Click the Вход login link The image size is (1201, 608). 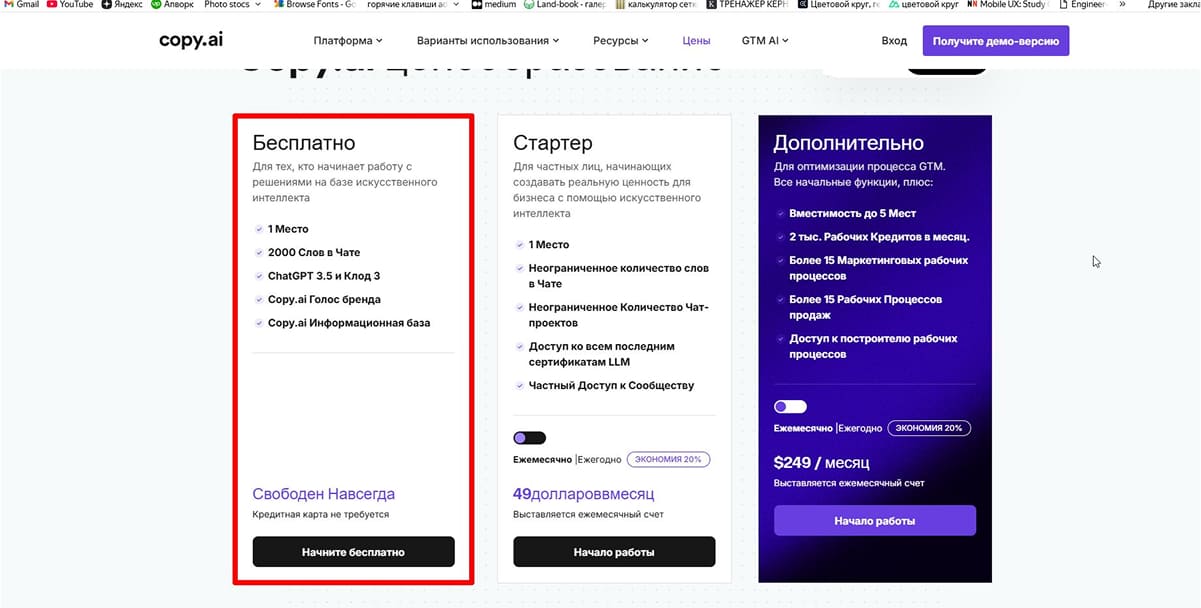tap(894, 41)
